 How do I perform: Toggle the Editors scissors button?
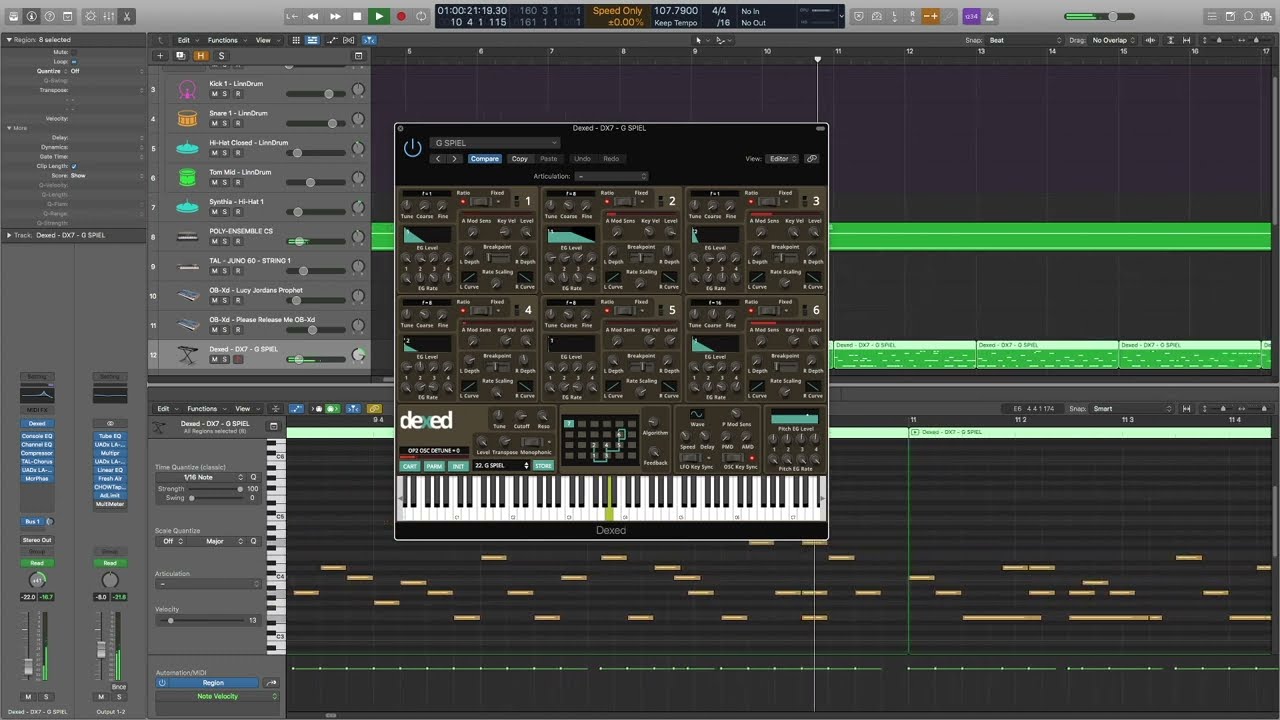127,16
